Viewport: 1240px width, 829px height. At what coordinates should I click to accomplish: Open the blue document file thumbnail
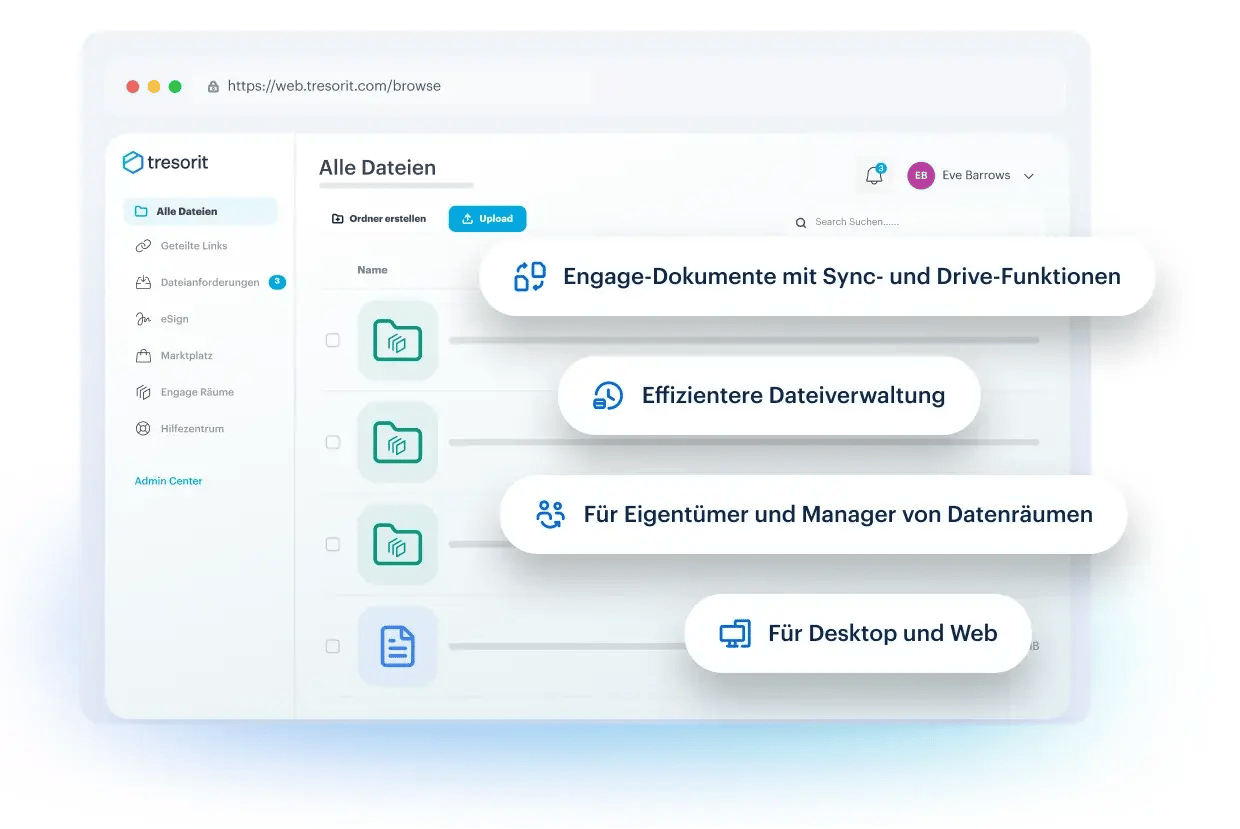point(397,646)
